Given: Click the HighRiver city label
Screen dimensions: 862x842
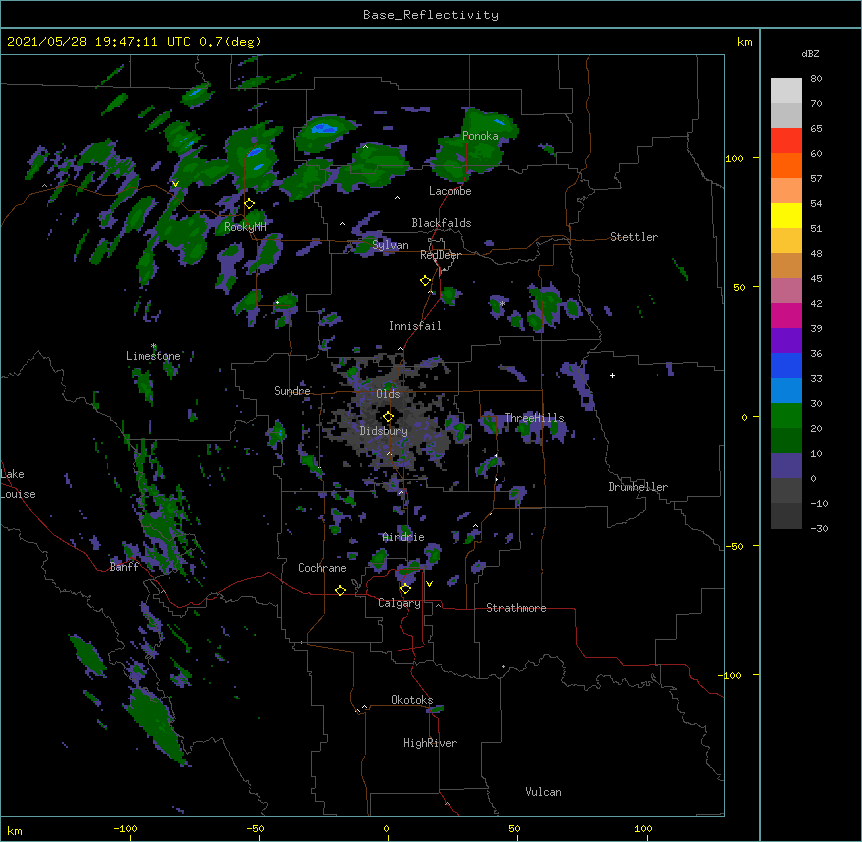Looking at the screenshot, I should click(430, 743).
